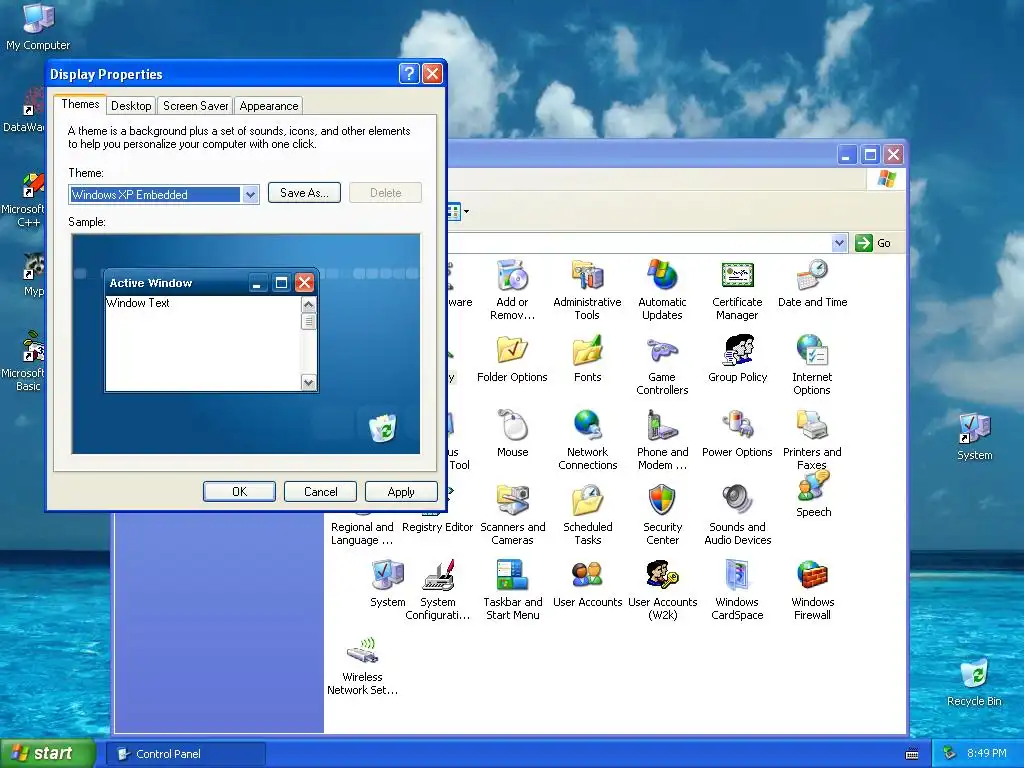1024x768 pixels.
Task: Switch to the Themes tab
Action: pos(80,104)
